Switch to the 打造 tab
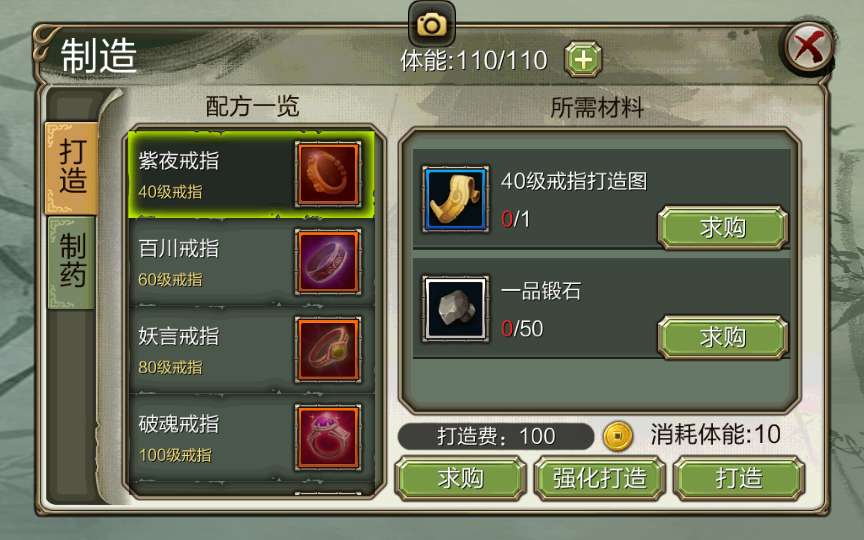This screenshot has height=540, width=864. [x=72, y=168]
